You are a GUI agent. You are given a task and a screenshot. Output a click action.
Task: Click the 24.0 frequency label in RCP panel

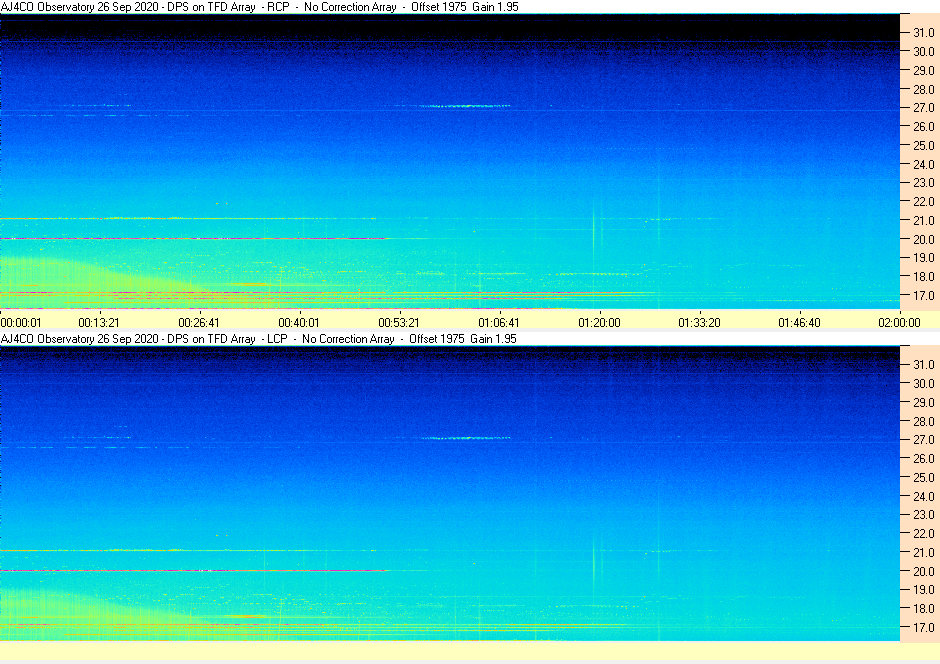click(924, 164)
